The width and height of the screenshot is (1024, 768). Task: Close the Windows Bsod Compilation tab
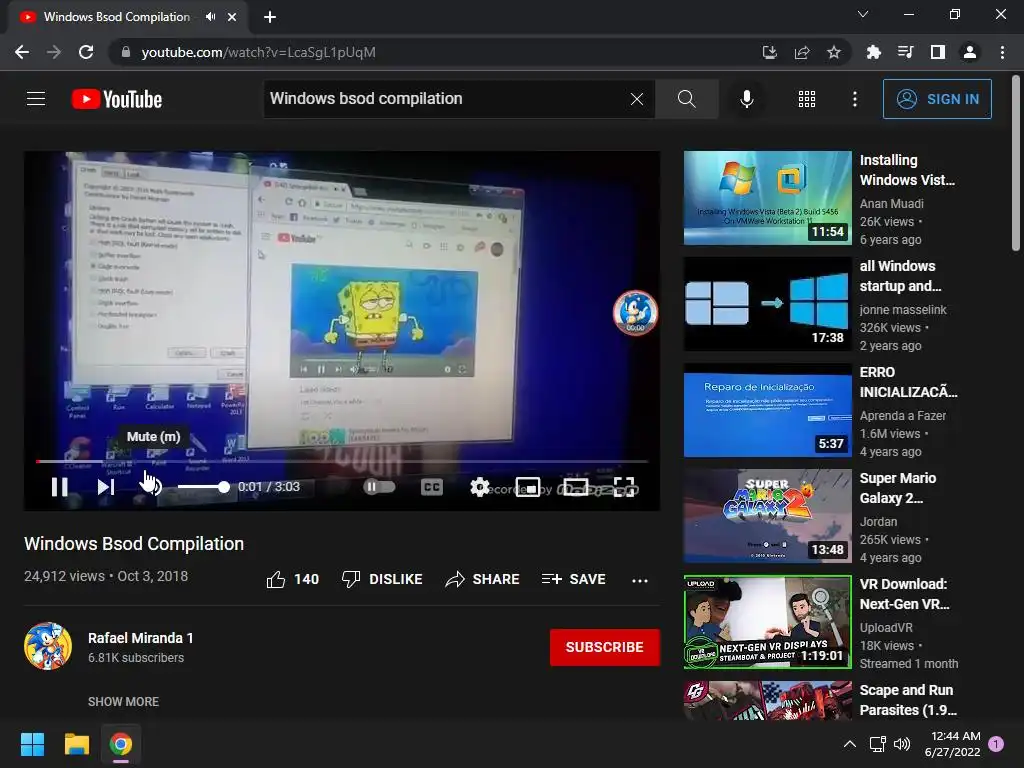[x=232, y=17]
